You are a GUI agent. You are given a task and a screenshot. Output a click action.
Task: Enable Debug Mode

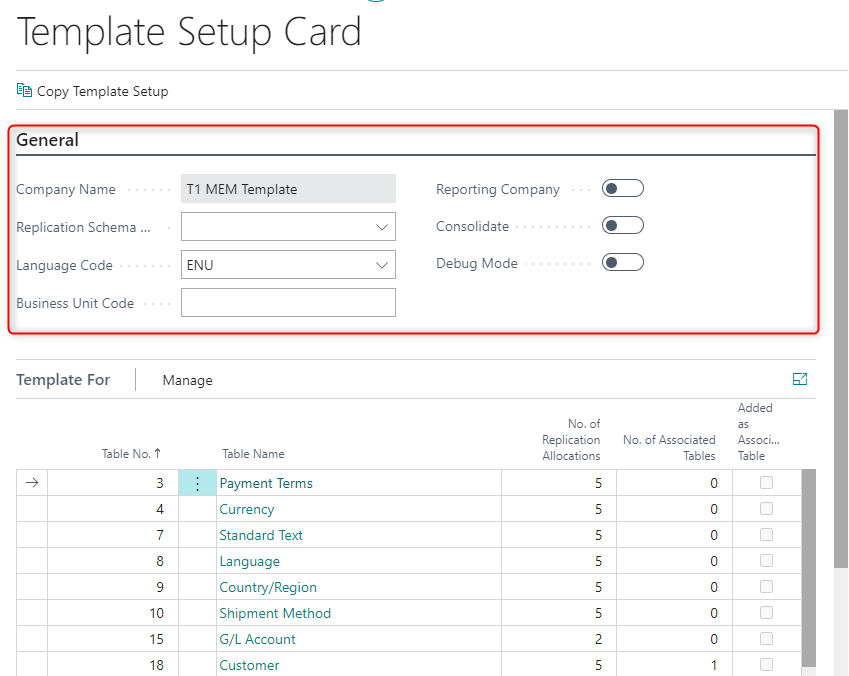pos(622,262)
